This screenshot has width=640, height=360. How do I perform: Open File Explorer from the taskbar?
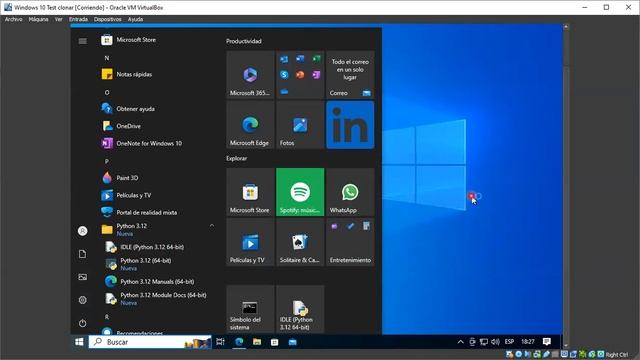point(257,342)
